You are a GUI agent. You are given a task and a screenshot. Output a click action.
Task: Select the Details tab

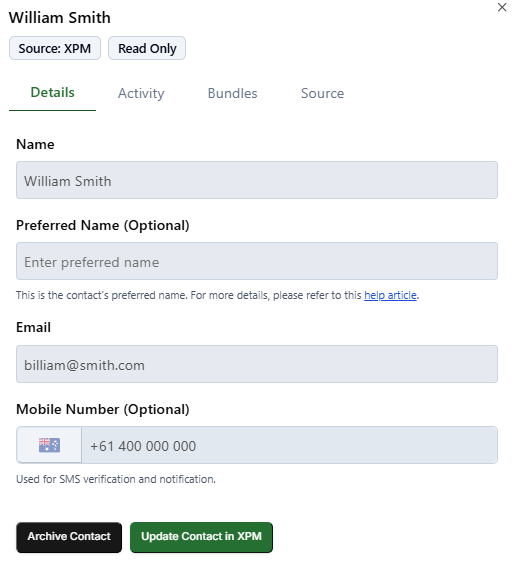[x=52, y=93]
